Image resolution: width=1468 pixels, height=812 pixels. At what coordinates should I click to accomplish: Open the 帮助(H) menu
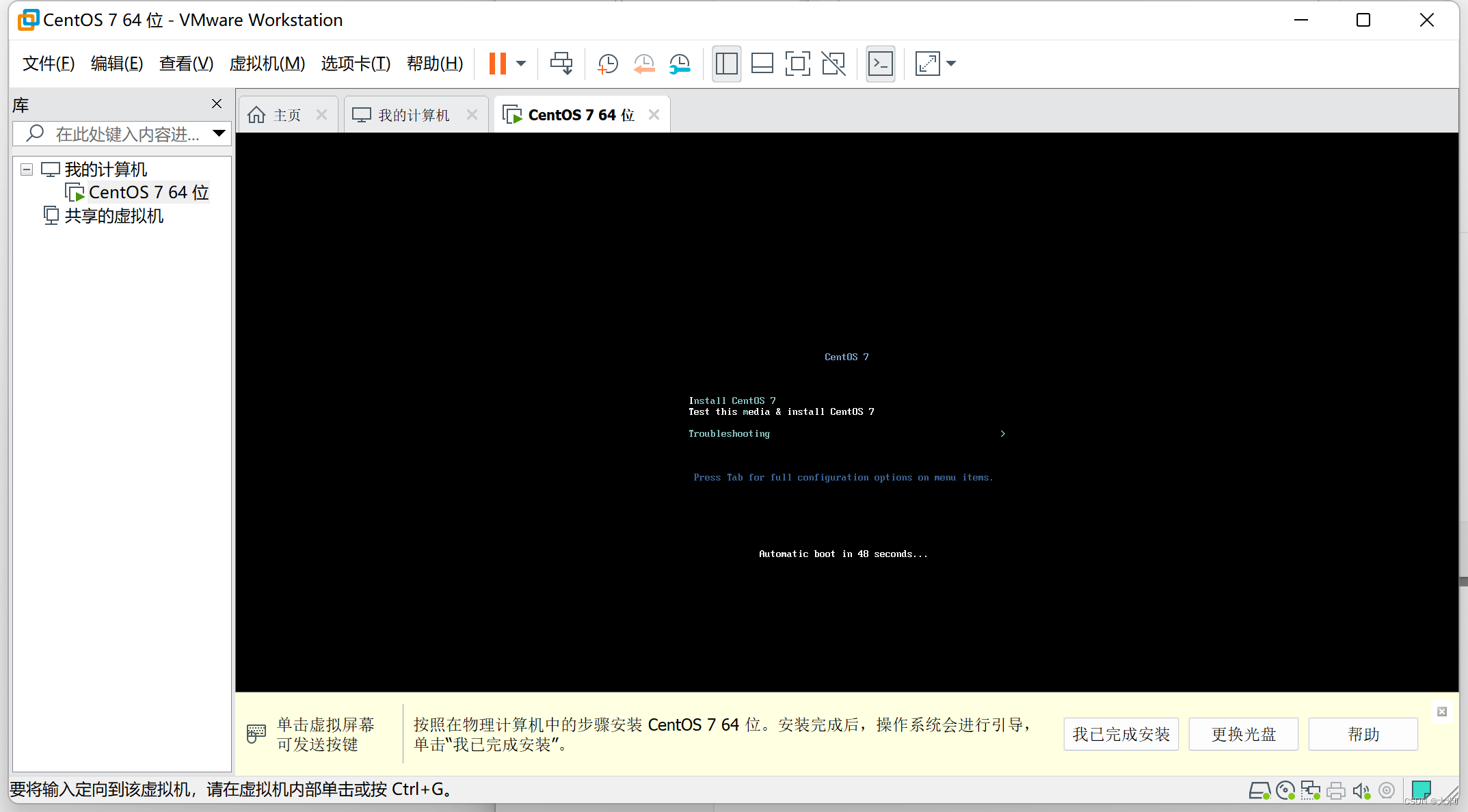point(435,64)
